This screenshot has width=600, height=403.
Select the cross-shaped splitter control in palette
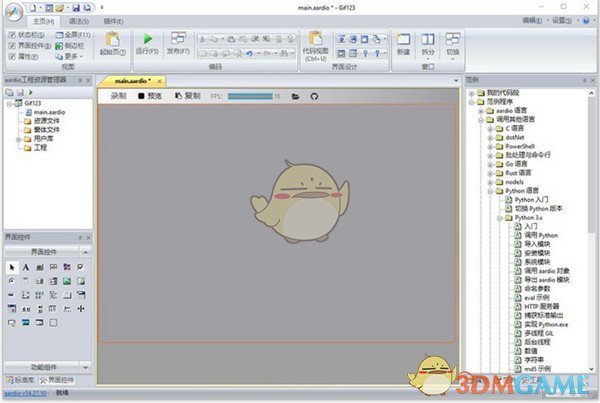click(x=81, y=309)
